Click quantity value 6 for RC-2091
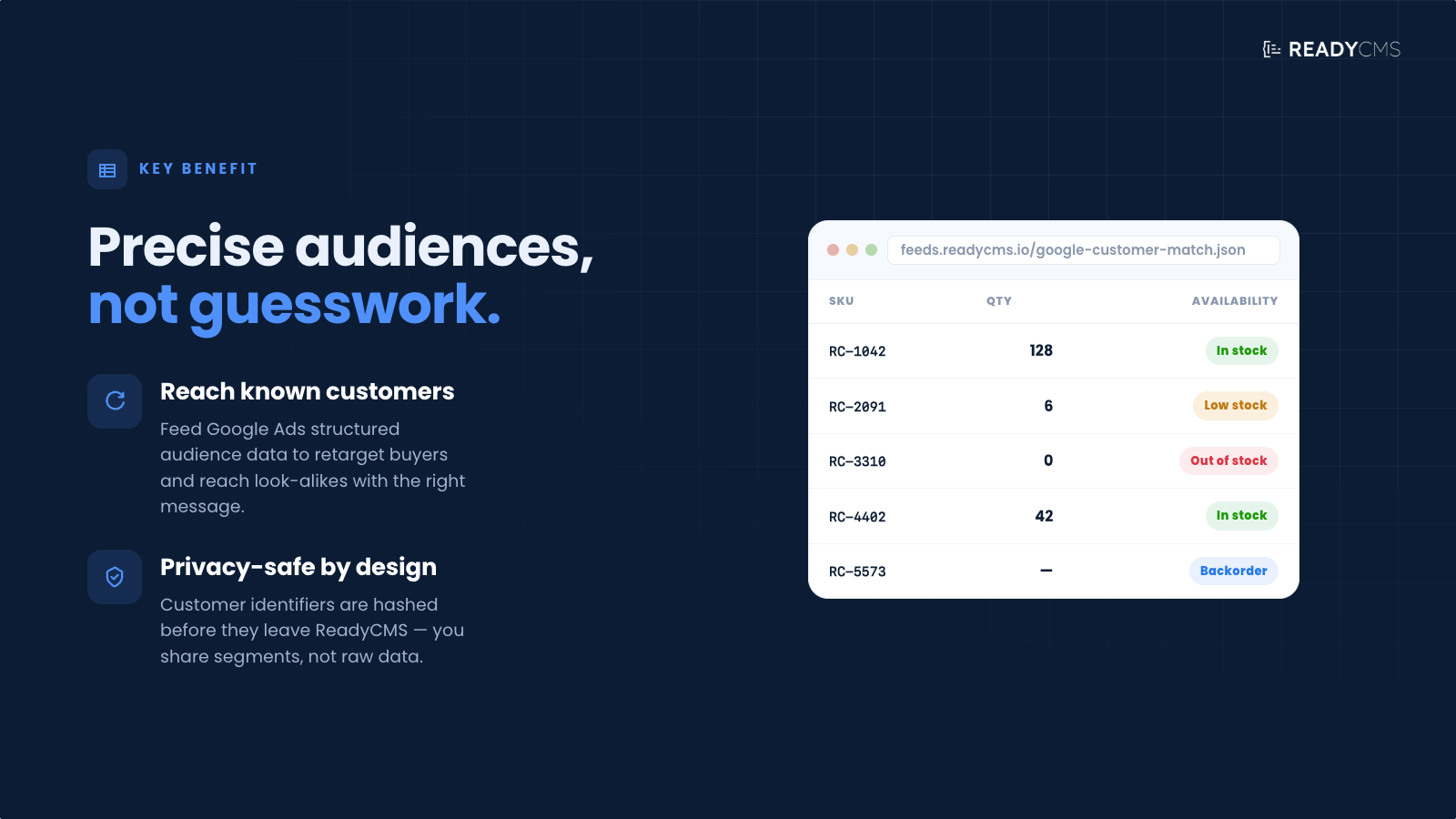 (x=1048, y=406)
